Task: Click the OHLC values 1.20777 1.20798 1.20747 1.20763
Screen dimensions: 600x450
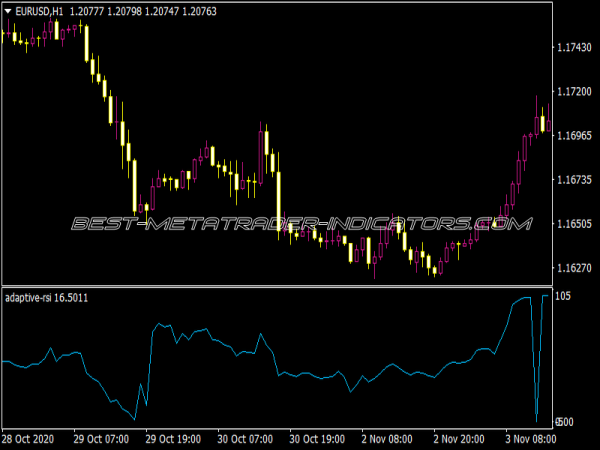Action: click(143, 11)
